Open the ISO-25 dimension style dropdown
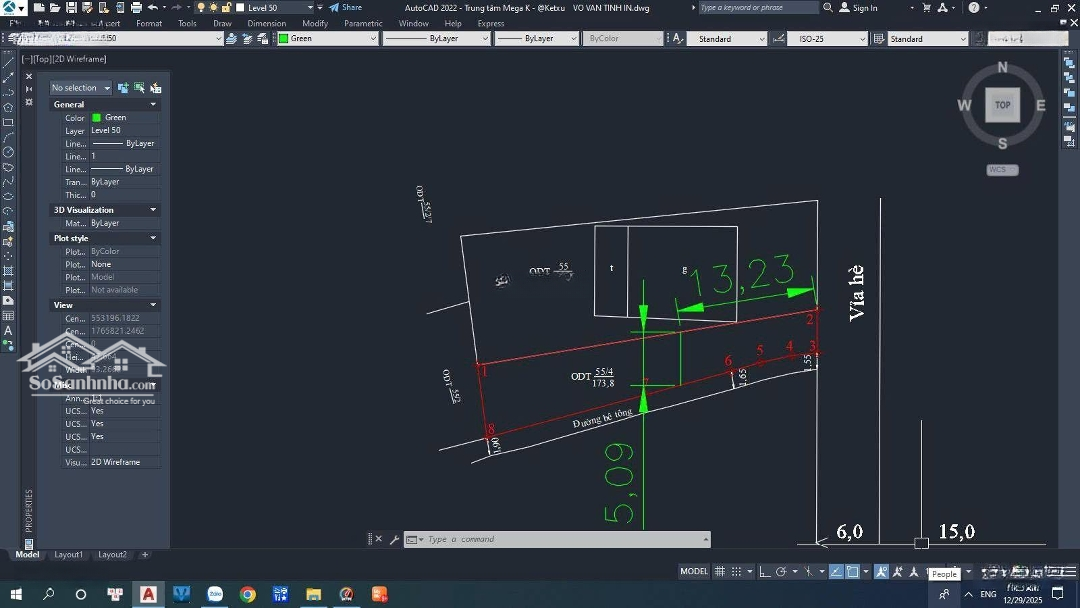Screen dimensions: 1080x608 (x=826, y=39)
